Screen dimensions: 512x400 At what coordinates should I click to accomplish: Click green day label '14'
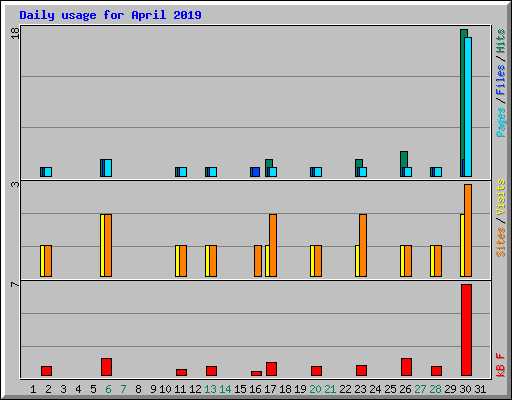[225, 389]
